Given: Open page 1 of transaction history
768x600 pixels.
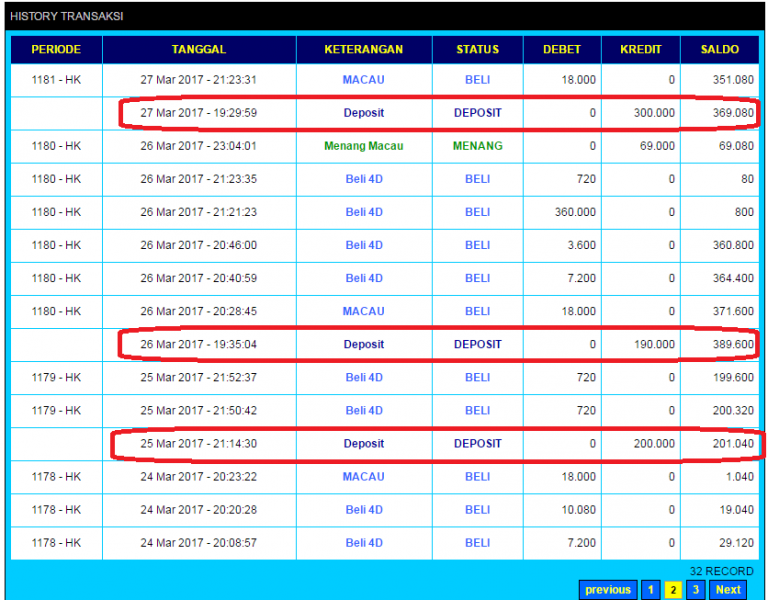Looking at the screenshot, I should point(651,590).
